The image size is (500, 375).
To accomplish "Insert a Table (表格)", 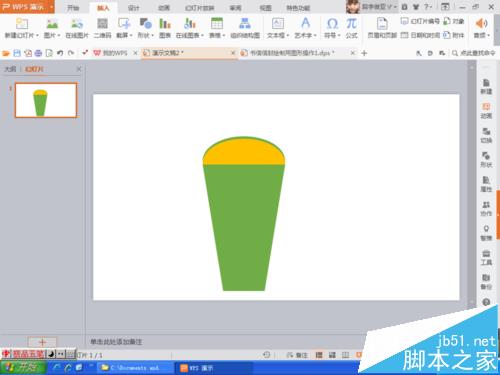I will tap(217, 24).
